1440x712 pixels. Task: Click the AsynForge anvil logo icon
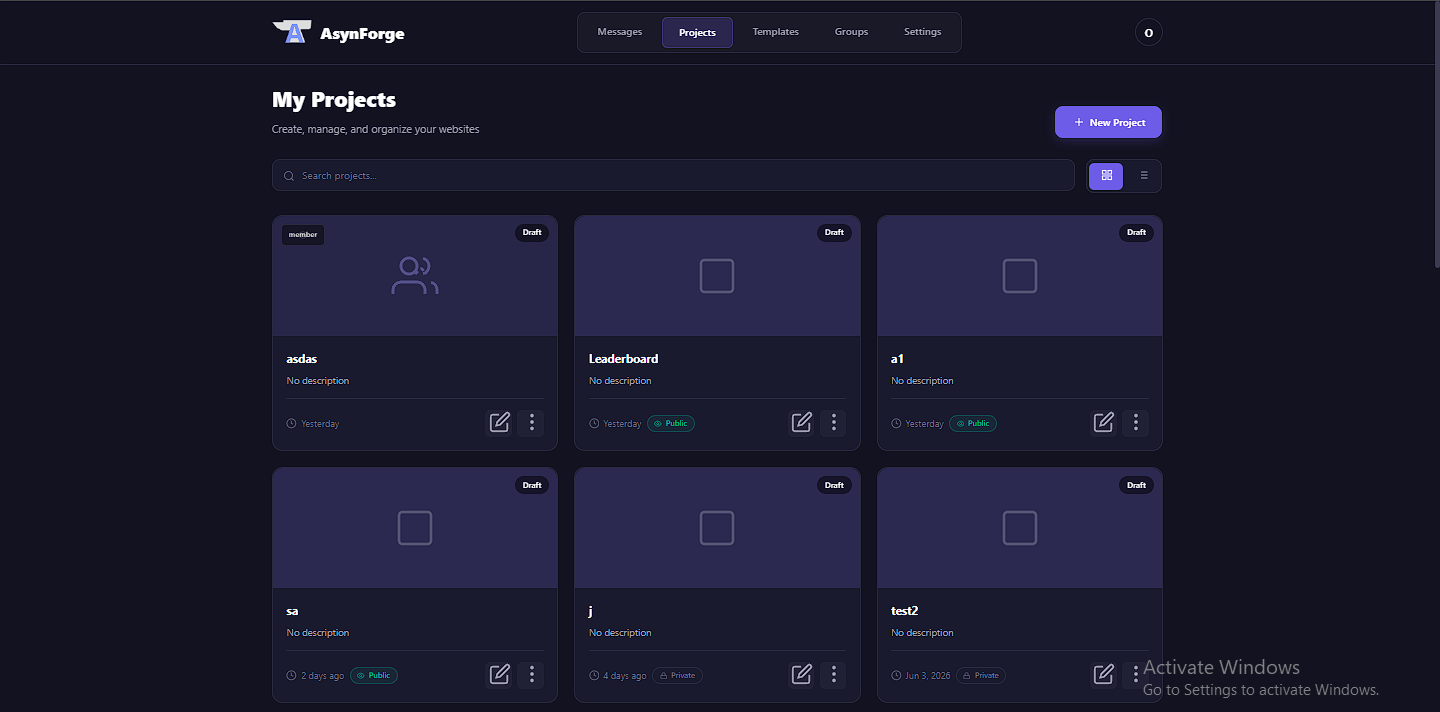pyautogui.click(x=292, y=33)
